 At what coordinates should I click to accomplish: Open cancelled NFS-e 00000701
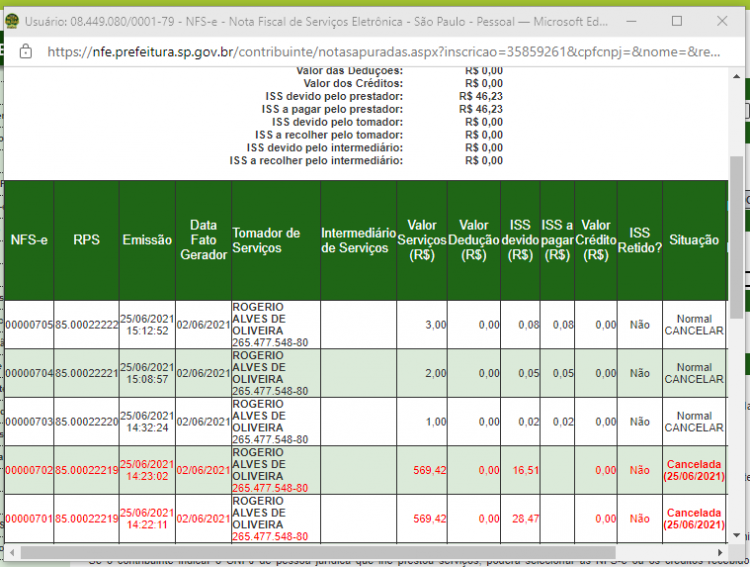click(x=29, y=519)
